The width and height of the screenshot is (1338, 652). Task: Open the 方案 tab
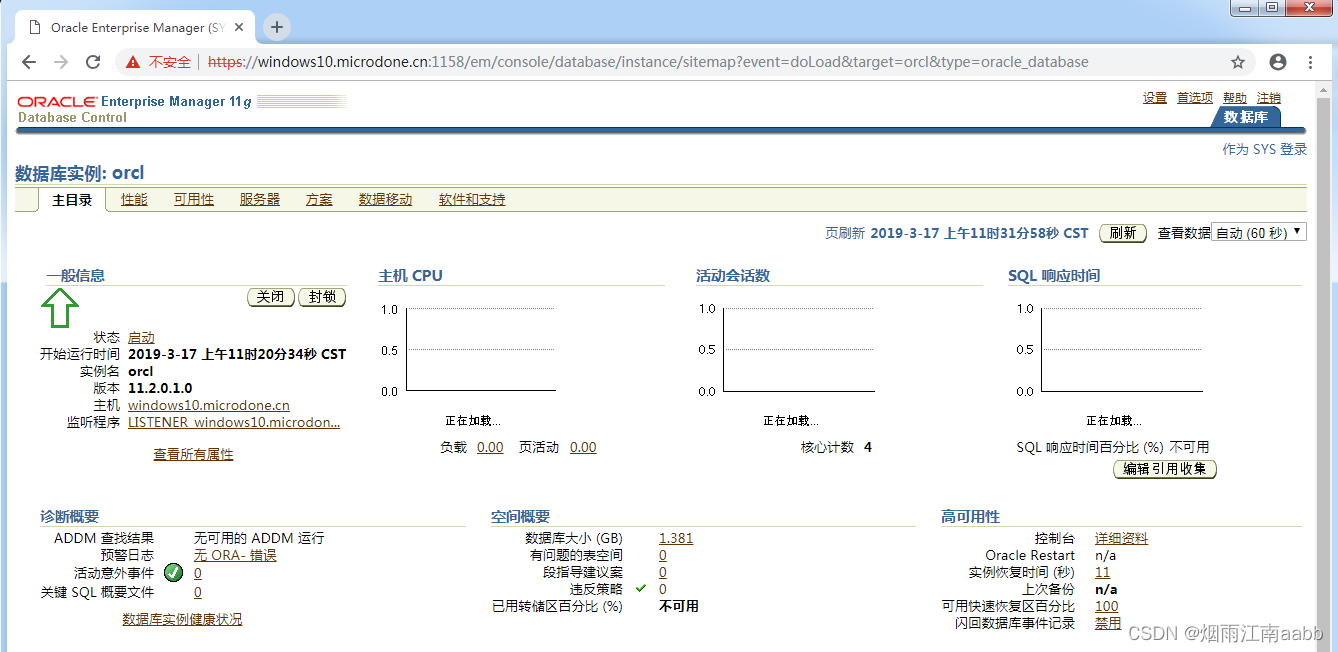[x=319, y=200]
